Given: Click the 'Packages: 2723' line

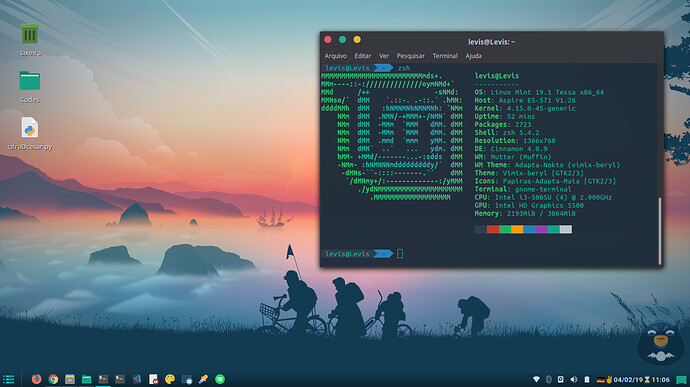Looking at the screenshot, I should [503, 125].
